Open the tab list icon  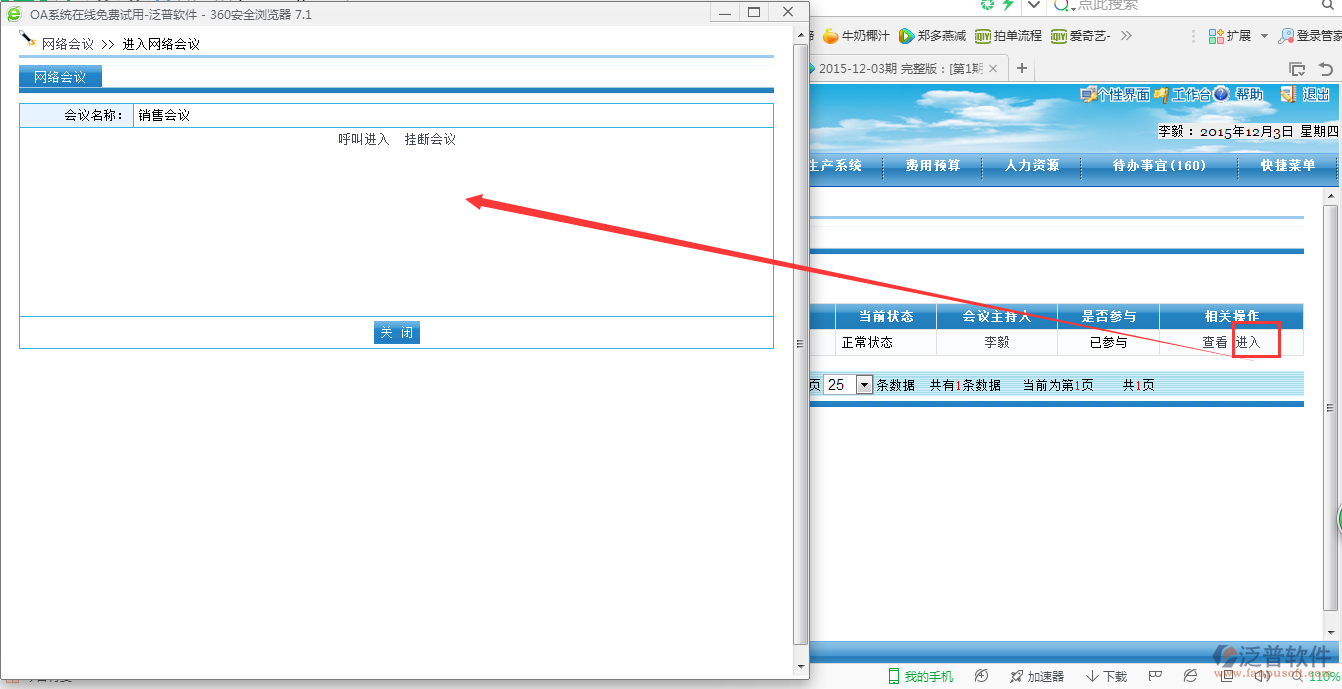point(1297,69)
